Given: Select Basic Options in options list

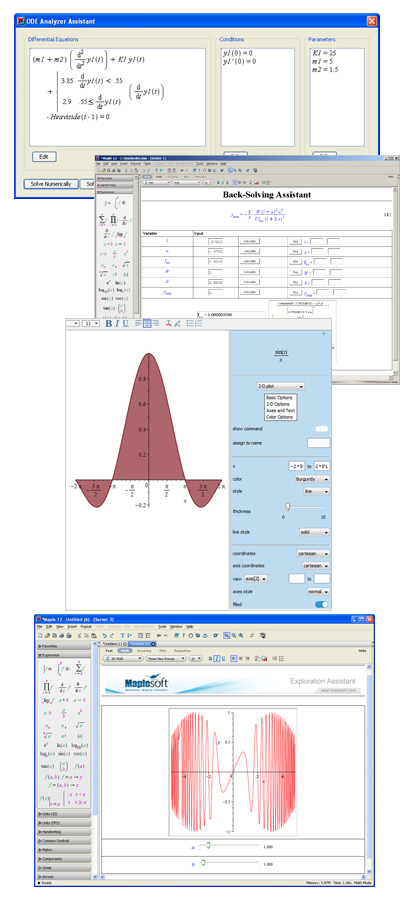Looking at the screenshot, I should tap(279, 398).
